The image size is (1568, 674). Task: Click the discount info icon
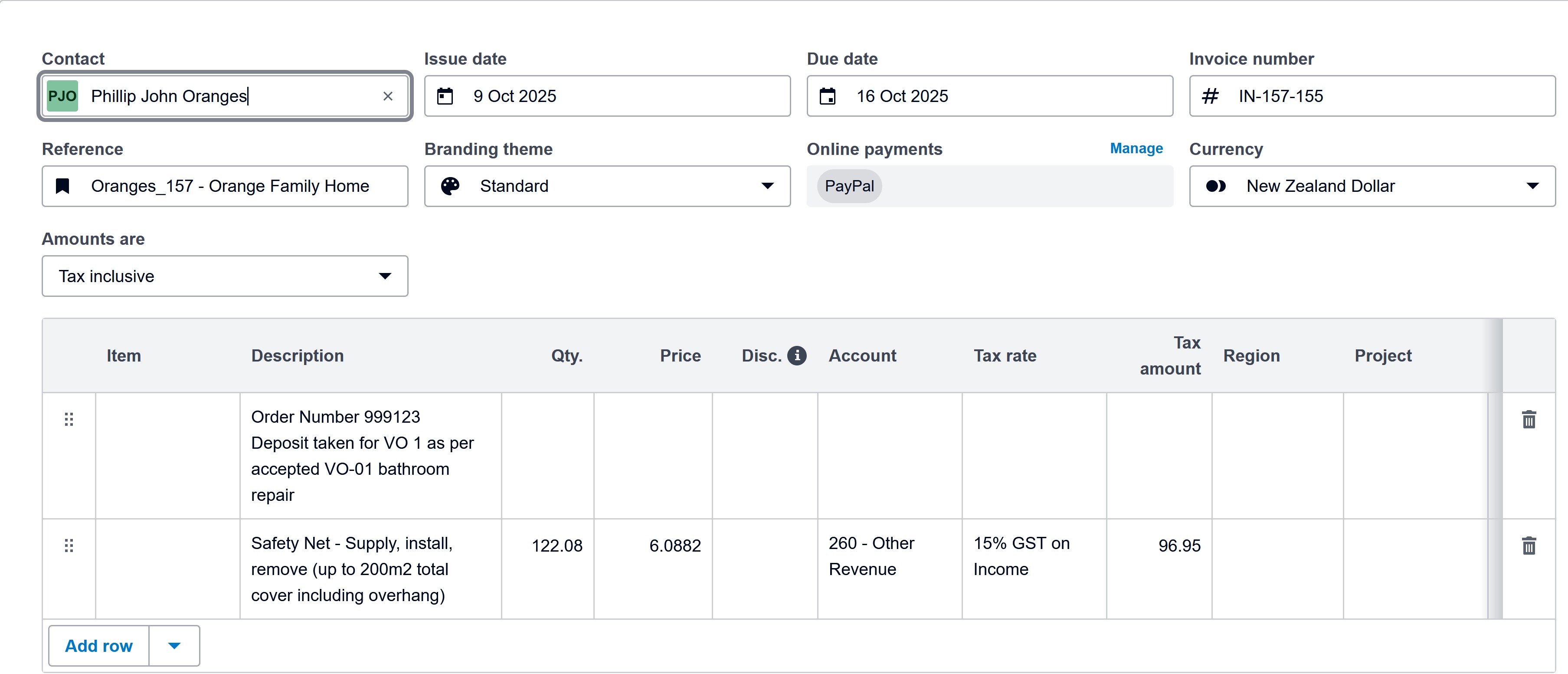pos(796,355)
